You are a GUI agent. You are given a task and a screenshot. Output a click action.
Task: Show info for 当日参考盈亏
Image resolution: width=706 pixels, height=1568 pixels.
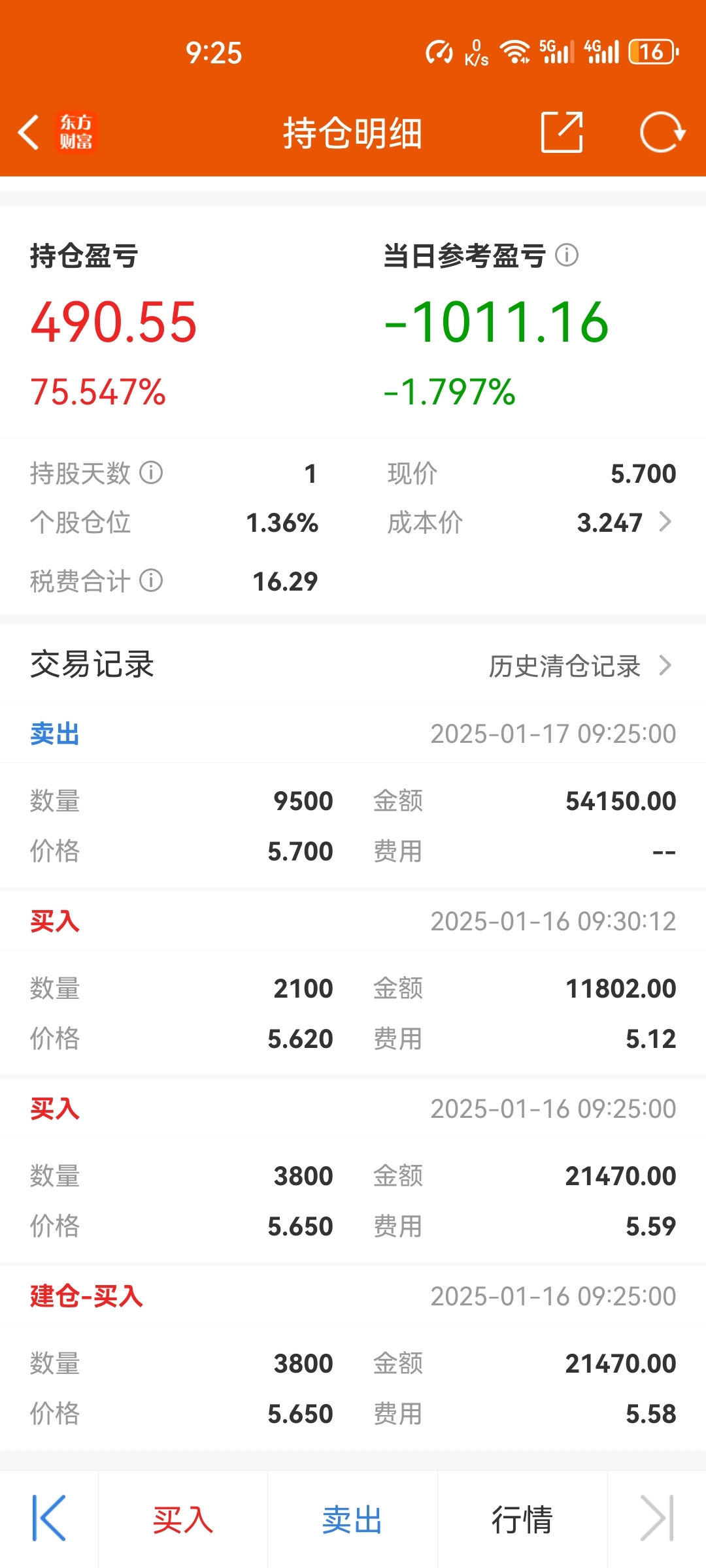[567, 255]
